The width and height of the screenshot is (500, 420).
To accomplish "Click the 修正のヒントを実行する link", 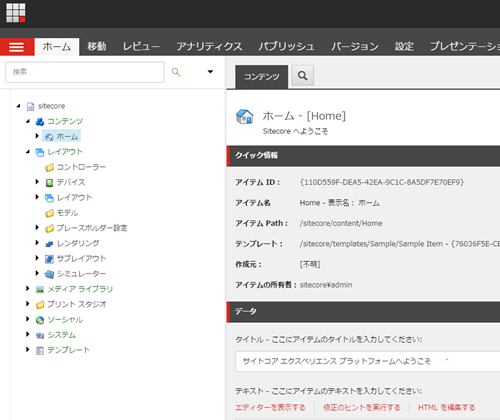I will tap(362, 408).
